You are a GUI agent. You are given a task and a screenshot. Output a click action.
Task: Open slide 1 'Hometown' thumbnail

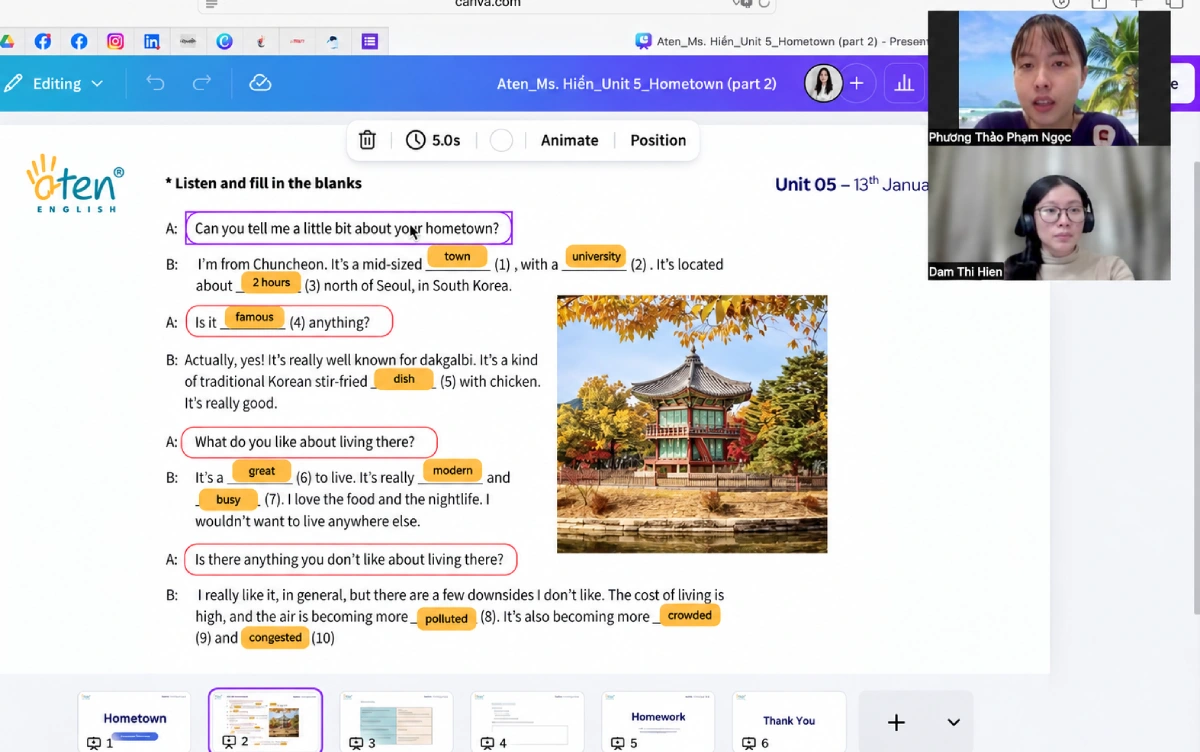click(134, 720)
